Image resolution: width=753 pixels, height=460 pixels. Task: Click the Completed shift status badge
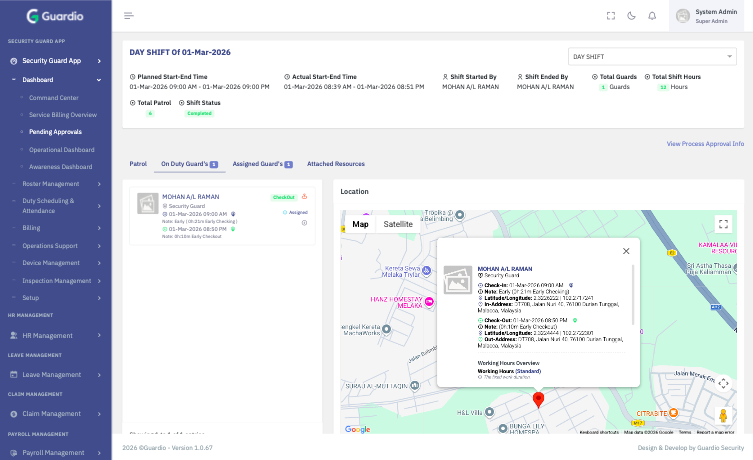pos(199,113)
